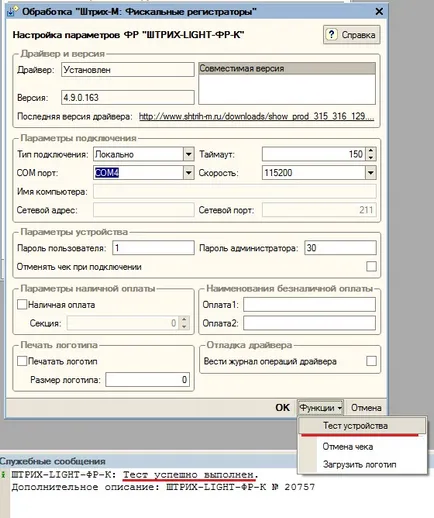Toggle 'Отменять чек при подключении' checkbox

(371, 266)
